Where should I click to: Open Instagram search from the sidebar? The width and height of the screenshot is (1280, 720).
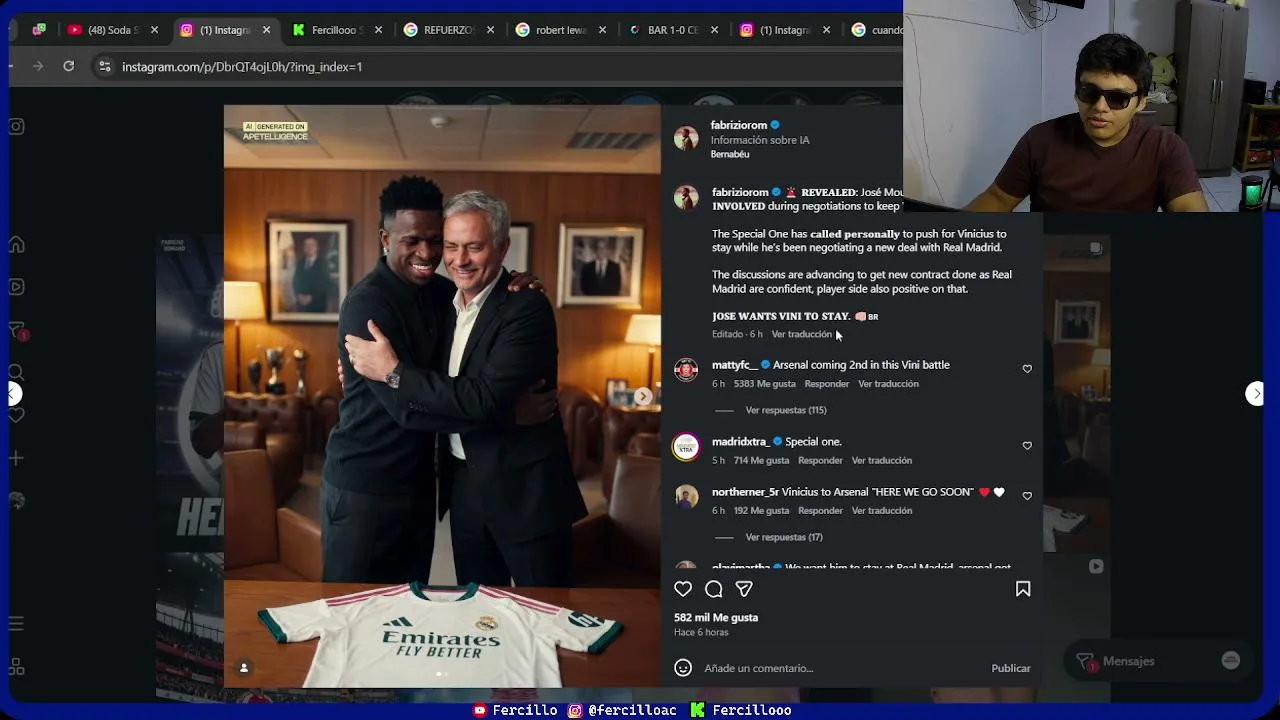16,372
